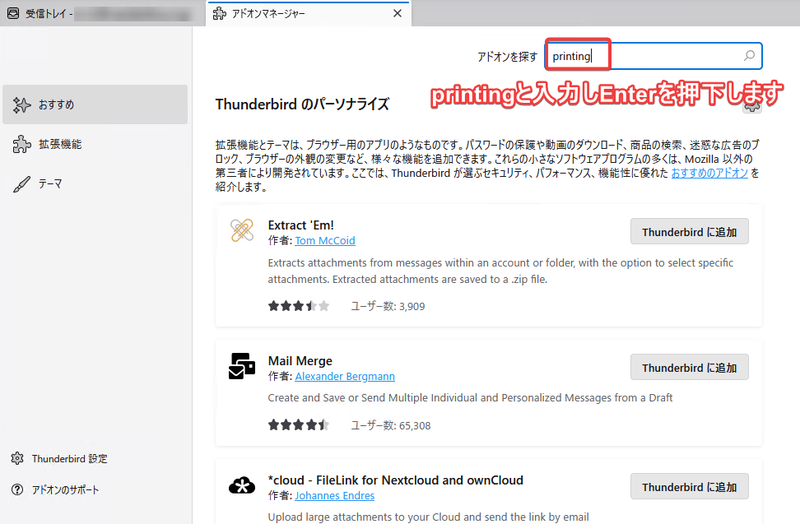This screenshot has height=524, width=800.
Task: Click the Mail Merge envelope icon
Action: click(x=242, y=366)
